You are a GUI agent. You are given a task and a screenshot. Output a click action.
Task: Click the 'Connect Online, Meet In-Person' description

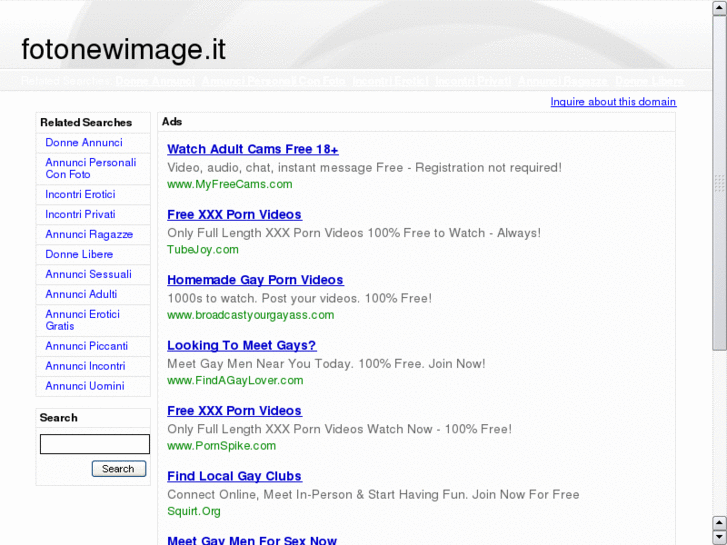pos(373,494)
